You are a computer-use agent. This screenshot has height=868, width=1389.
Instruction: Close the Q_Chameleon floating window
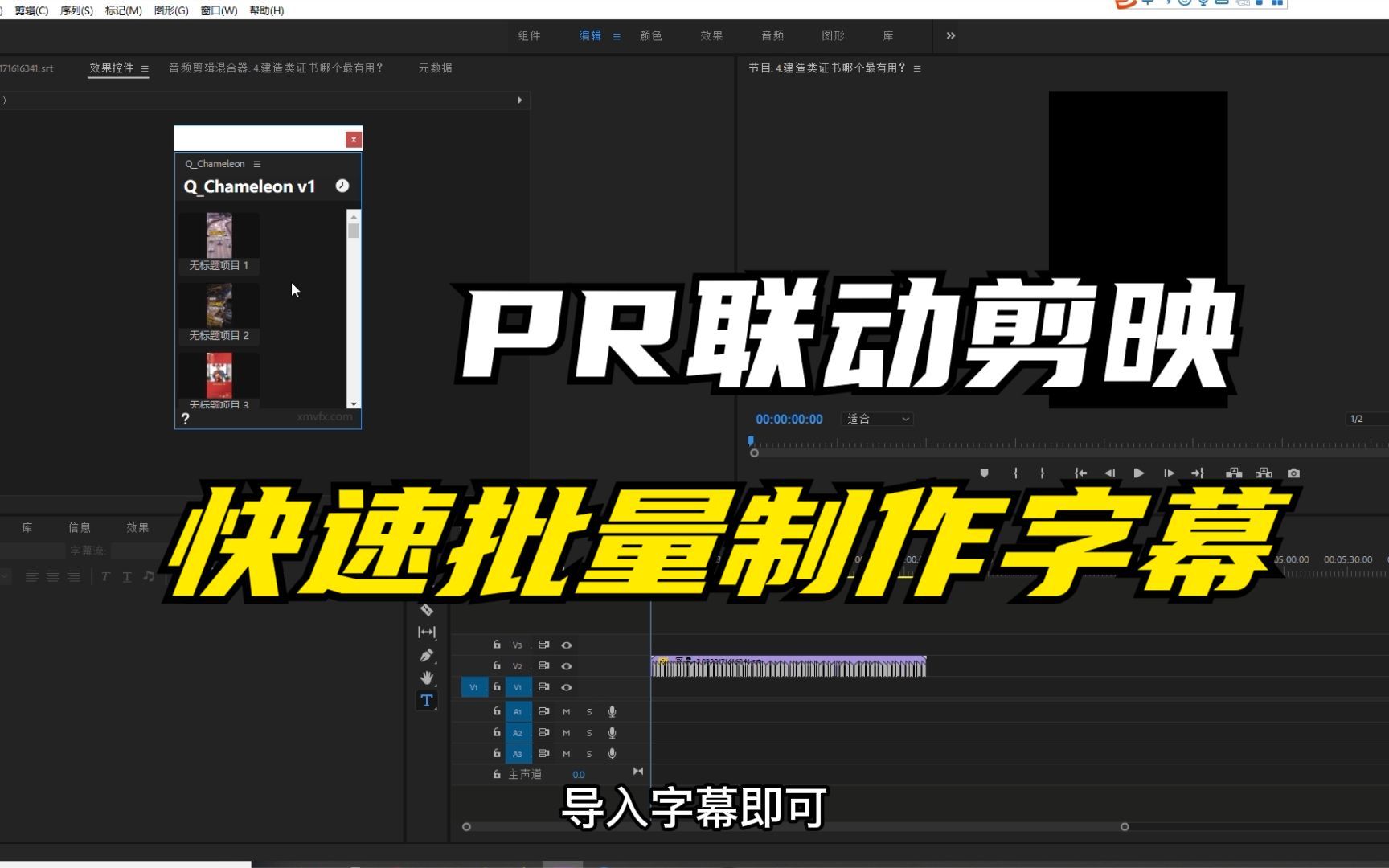click(353, 140)
